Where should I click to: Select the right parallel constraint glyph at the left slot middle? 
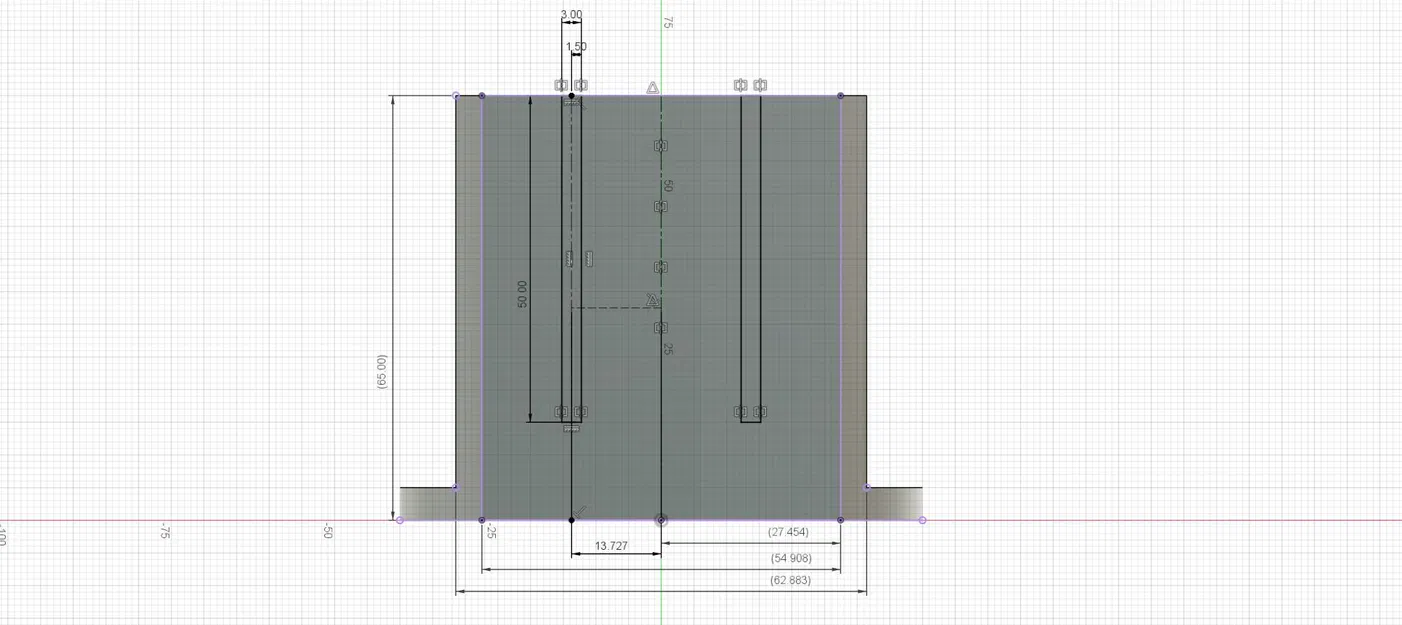[589, 260]
